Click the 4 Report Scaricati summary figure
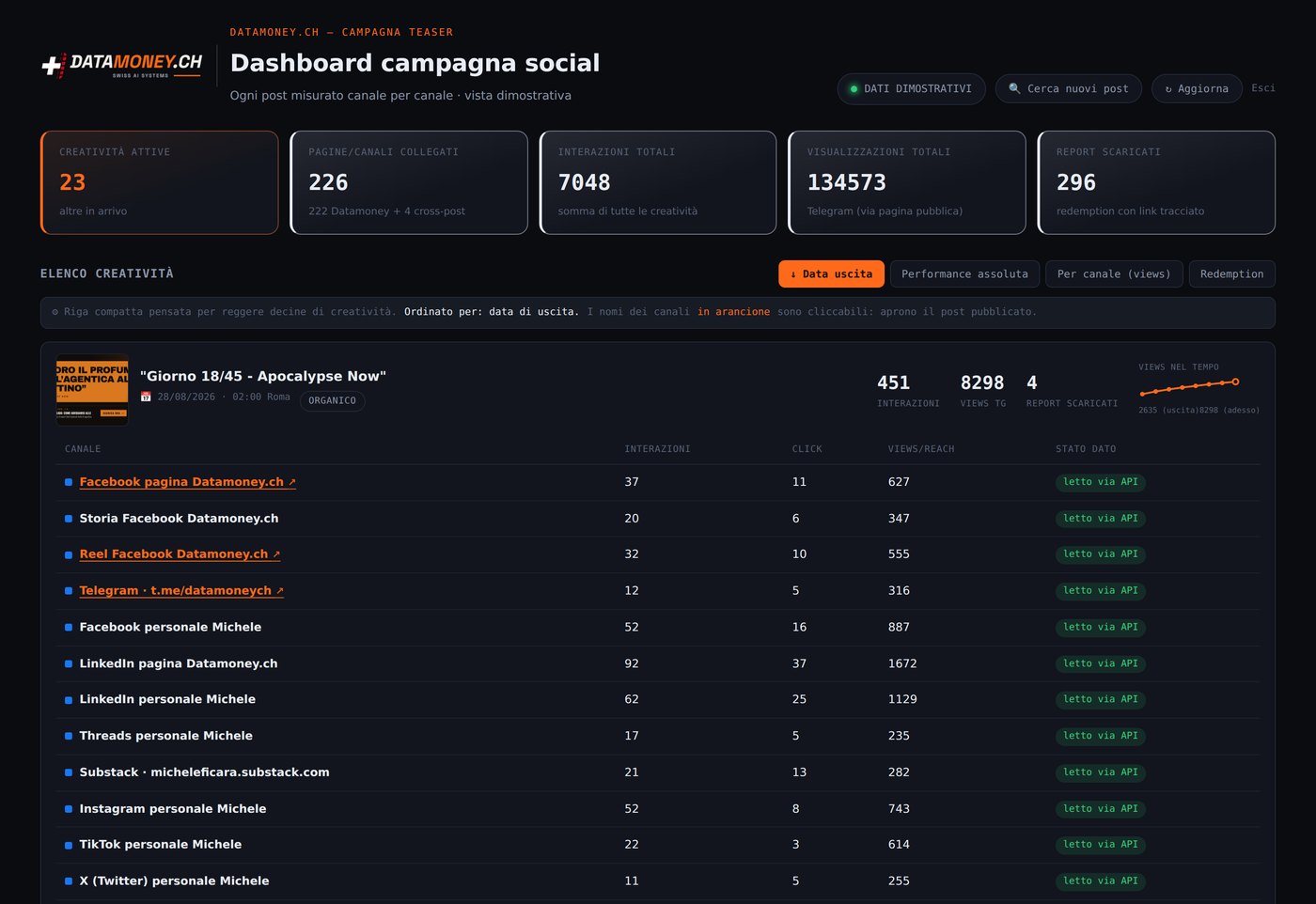This screenshot has height=904, width=1316. pyautogui.click(x=1032, y=383)
